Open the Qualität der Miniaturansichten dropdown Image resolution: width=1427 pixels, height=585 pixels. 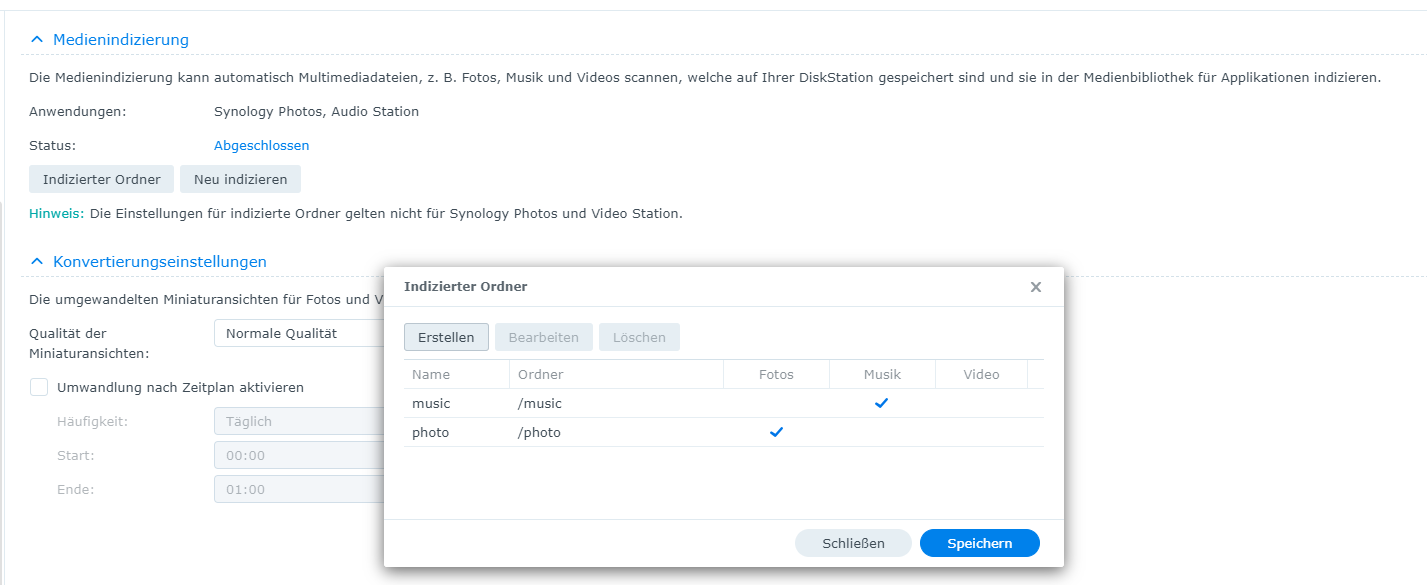coord(299,334)
